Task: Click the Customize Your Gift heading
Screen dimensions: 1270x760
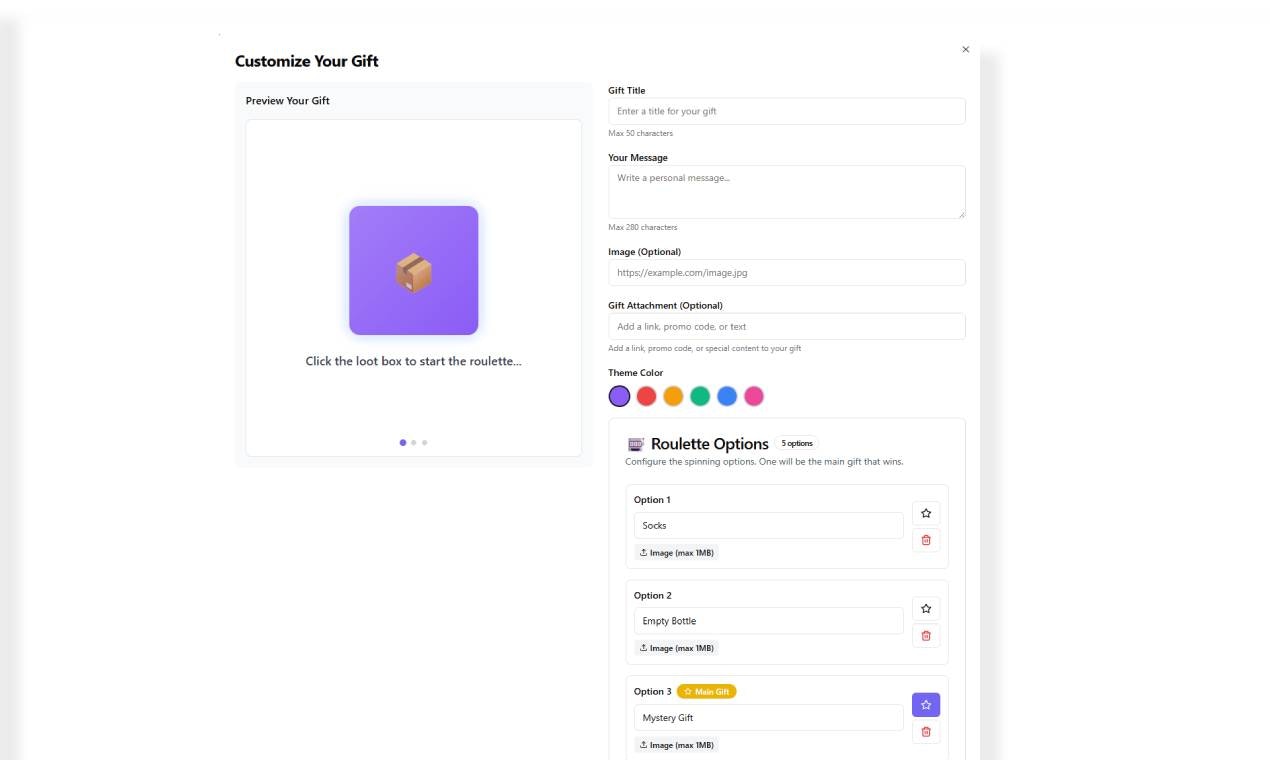Action: [x=307, y=61]
